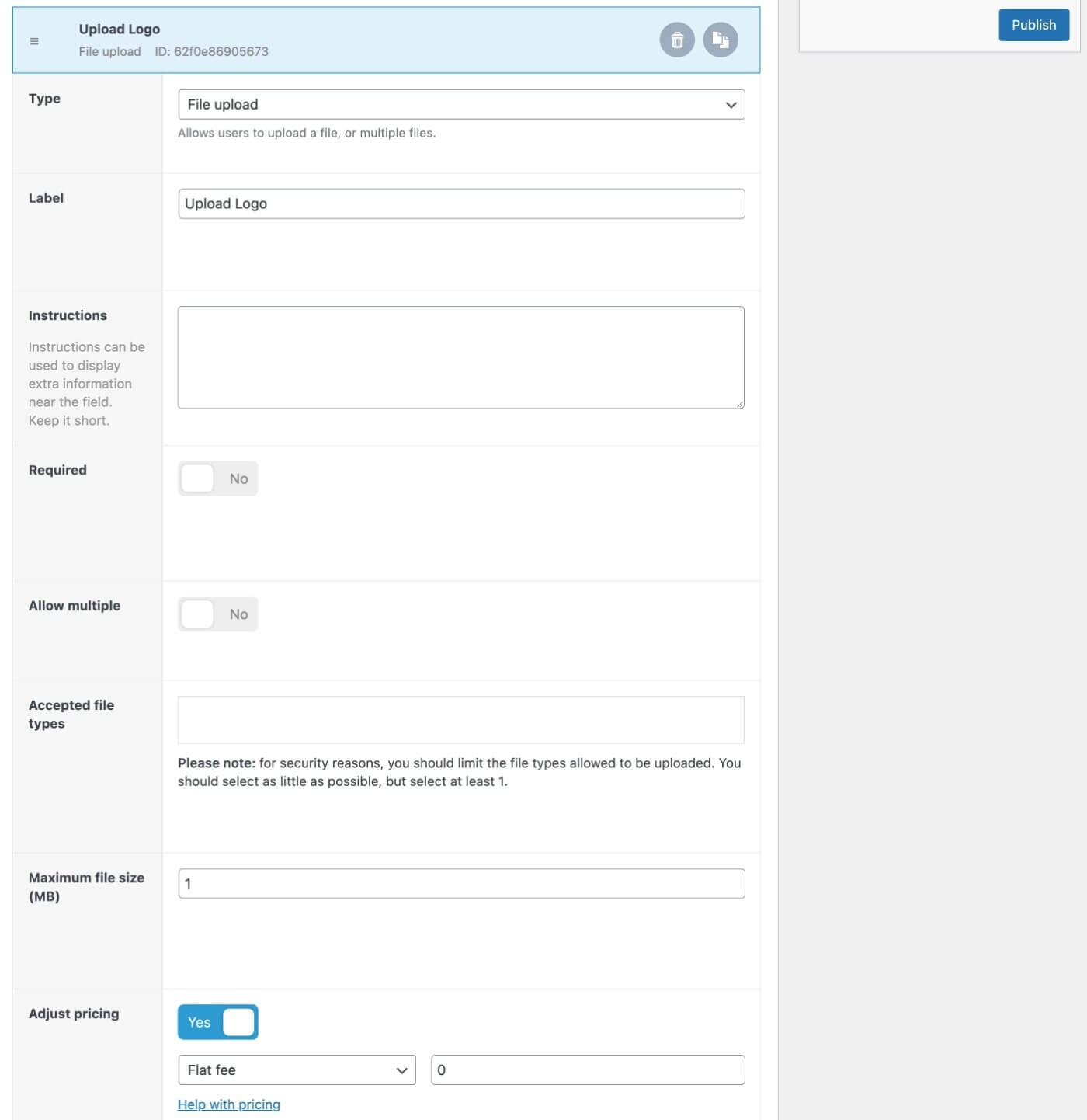Click the 'Allows users to upload a file' description
The width and height of the screenshot is (1087, 1120).
(x=307, y=133)
